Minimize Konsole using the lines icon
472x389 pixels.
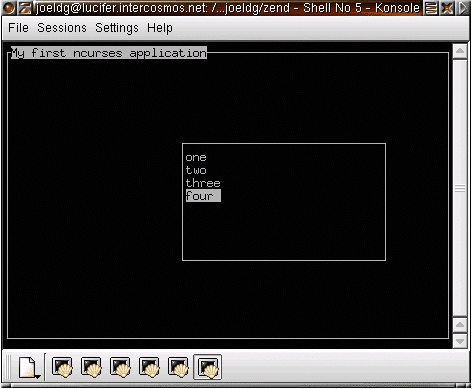pos(431,8)
